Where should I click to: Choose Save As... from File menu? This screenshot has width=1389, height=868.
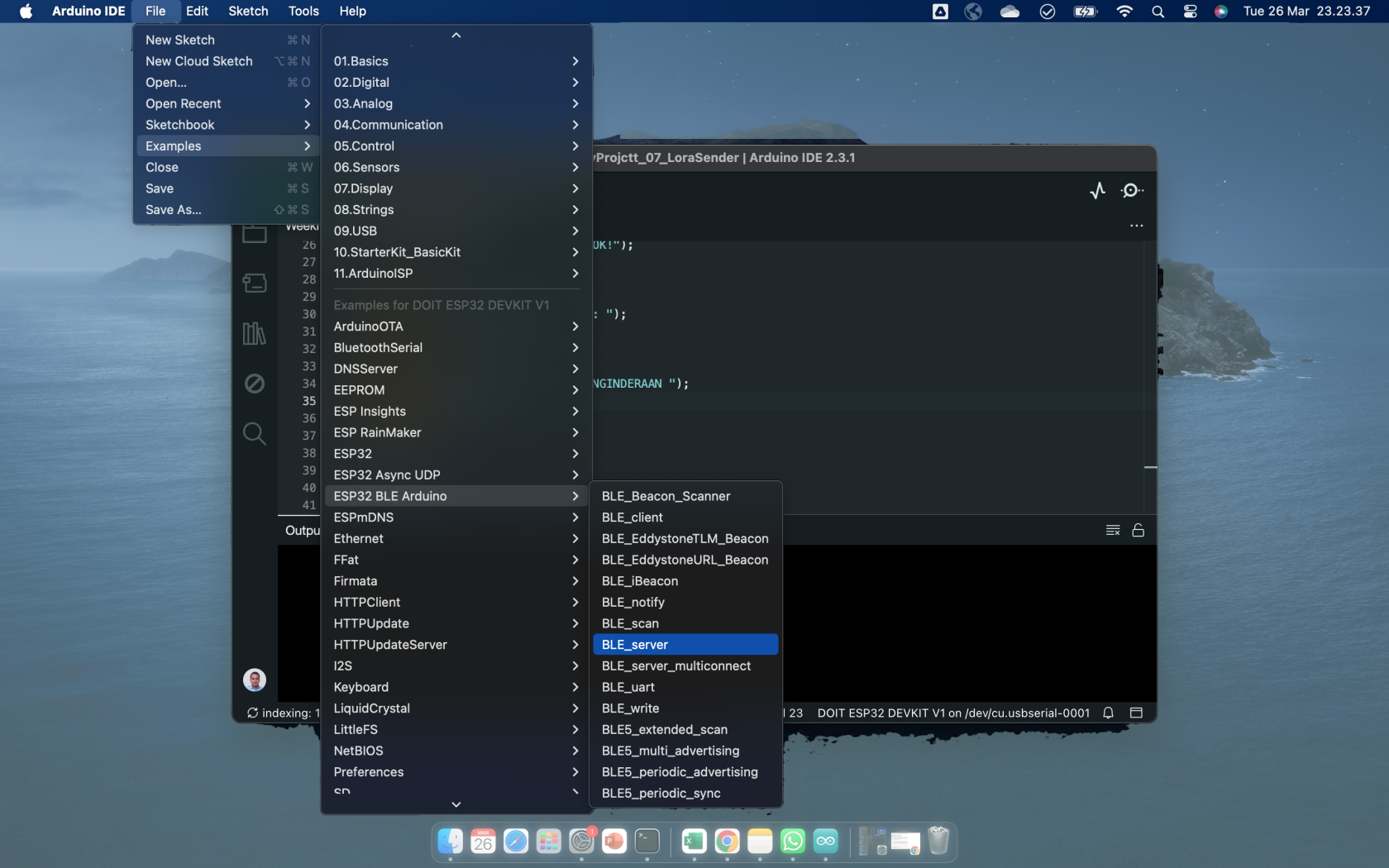pyautogui.click(x=227, y=210)
